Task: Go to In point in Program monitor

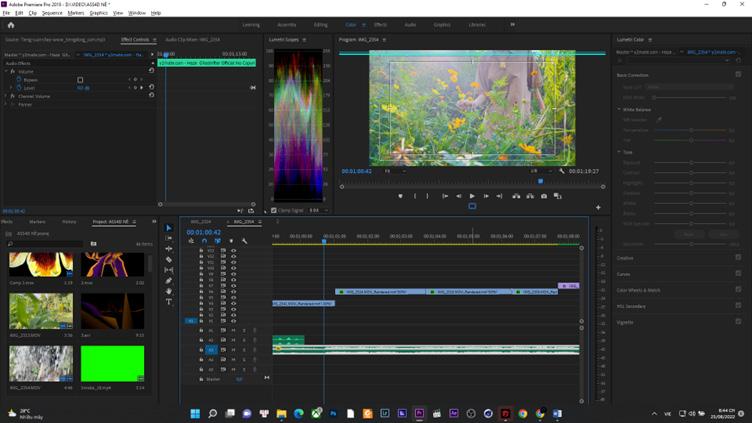Action: [x=445, y=196]
